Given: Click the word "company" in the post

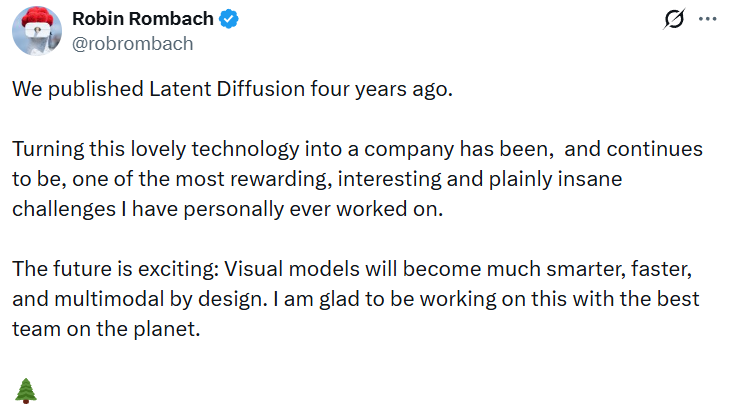Looking at the screenshot, I should click(409, 151).
